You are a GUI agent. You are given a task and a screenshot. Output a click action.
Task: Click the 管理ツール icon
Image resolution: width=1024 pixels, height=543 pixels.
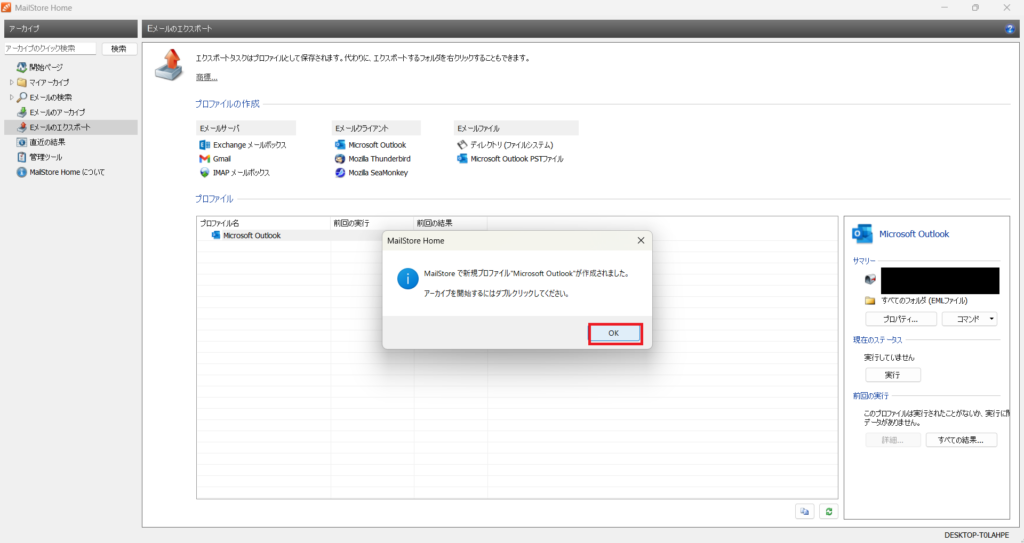click(x=22, y=157)
